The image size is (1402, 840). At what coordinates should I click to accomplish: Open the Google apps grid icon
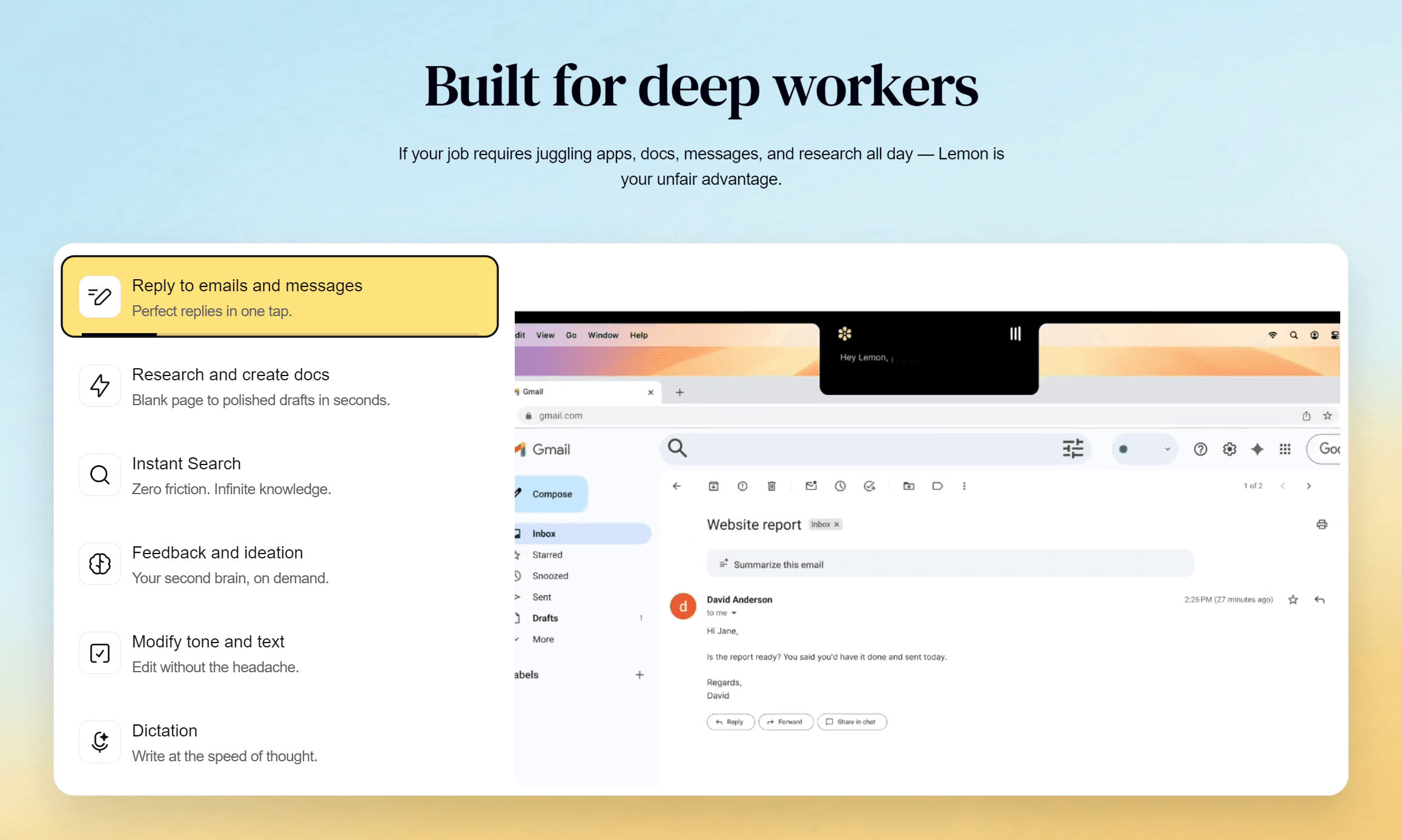[x=1285, y=449]
